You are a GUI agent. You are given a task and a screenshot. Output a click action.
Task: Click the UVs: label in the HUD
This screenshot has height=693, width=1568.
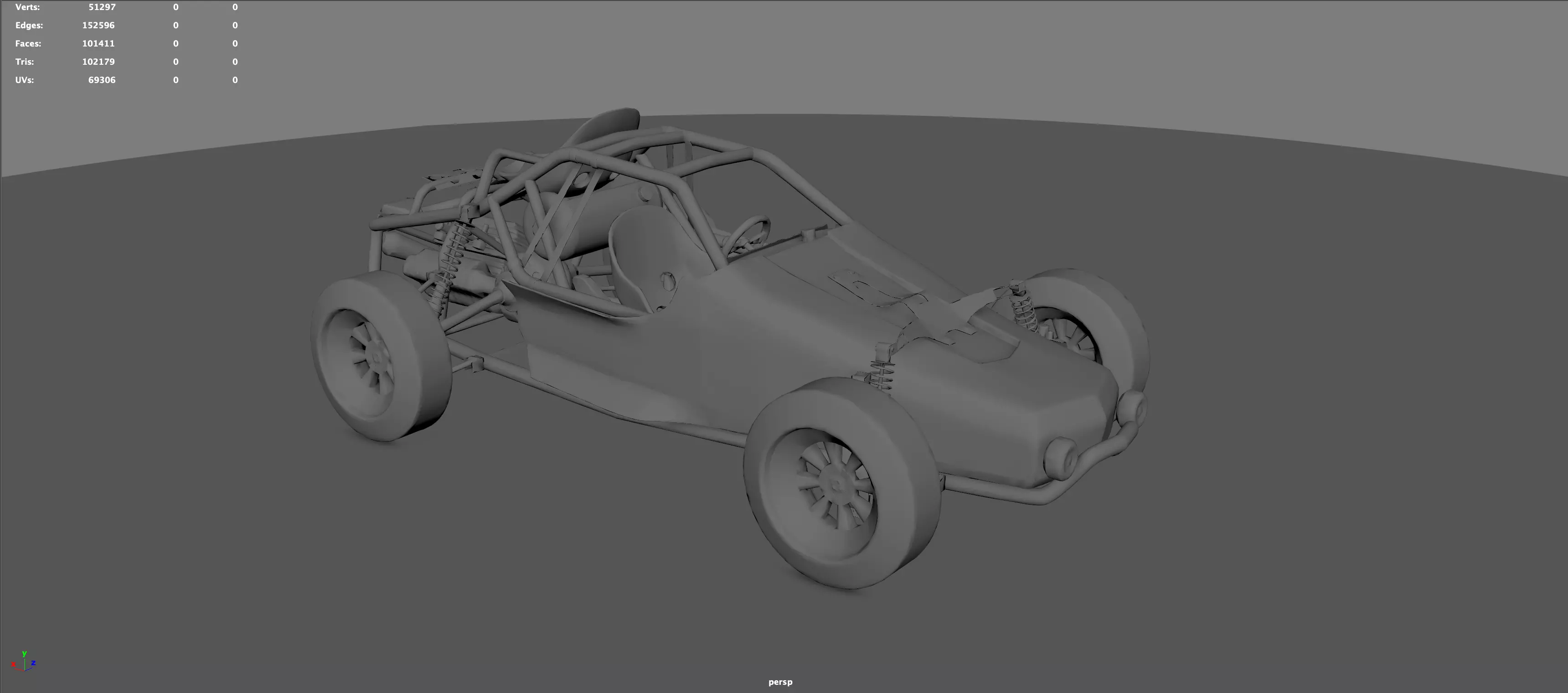24,80
